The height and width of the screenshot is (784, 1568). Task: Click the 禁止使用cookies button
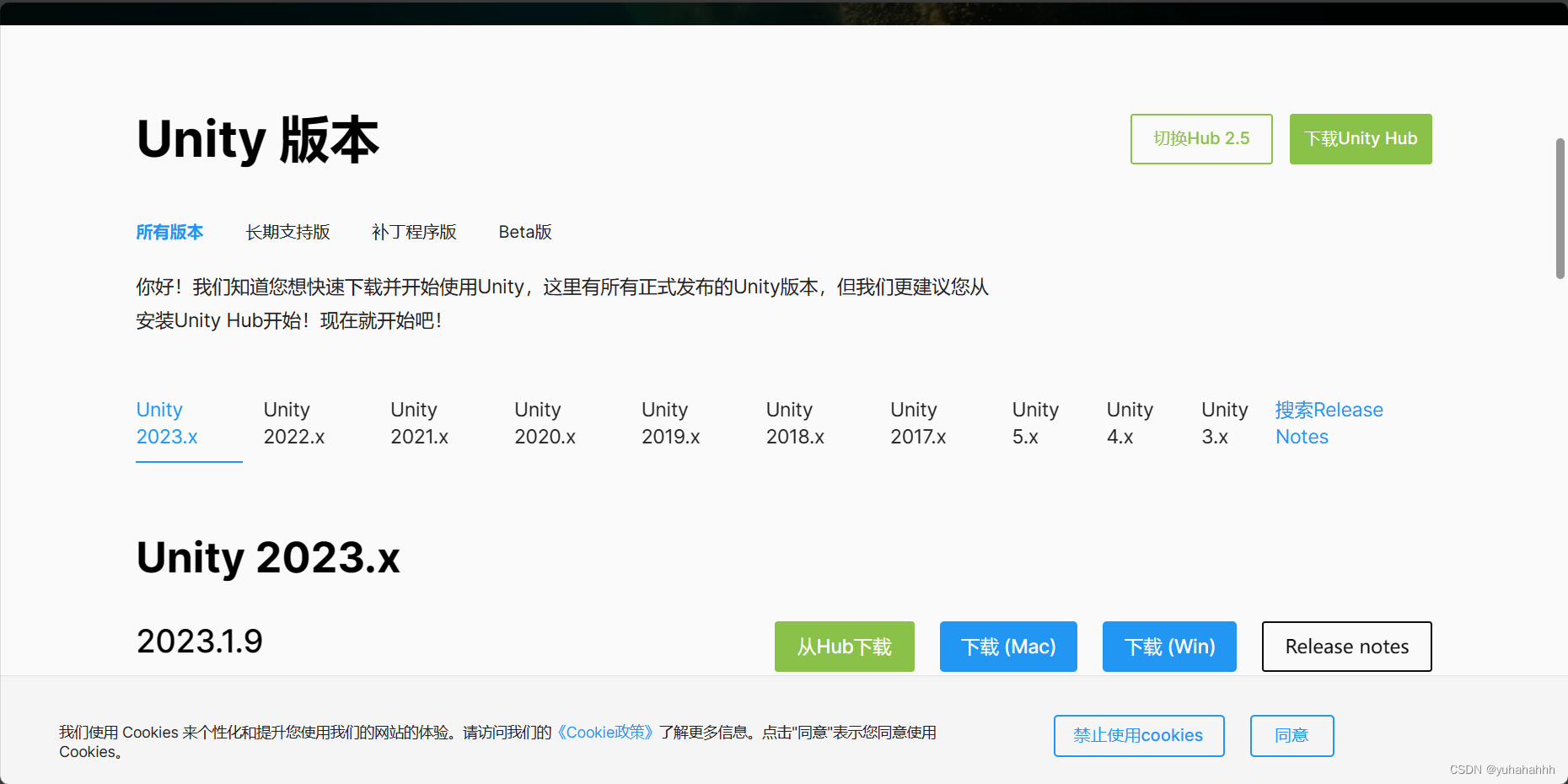click(x=1139, y=736)
